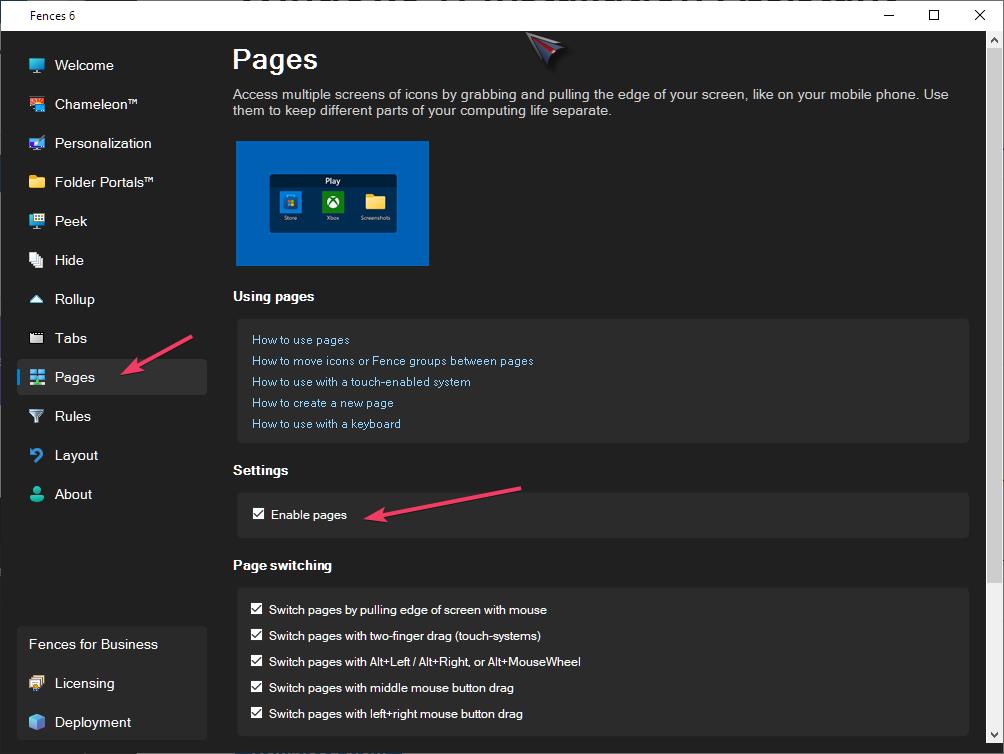Click 'How to create a new page' link
This screenshot has height=754, width=1004.
(322, 403)
